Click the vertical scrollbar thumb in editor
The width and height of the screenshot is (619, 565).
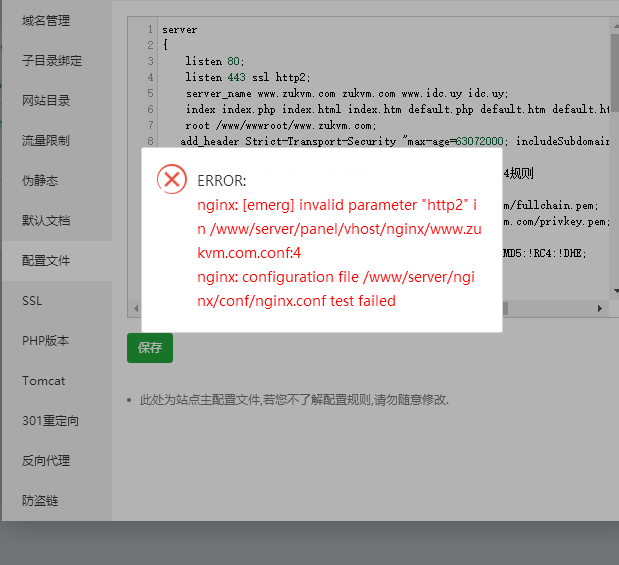click(x=615, y=71)
